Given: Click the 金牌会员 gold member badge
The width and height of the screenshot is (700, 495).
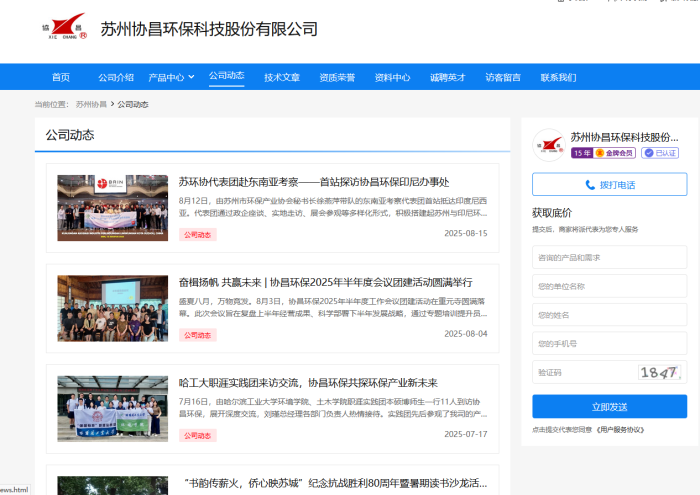Looking at the screenshot, I should coord(615,153).
